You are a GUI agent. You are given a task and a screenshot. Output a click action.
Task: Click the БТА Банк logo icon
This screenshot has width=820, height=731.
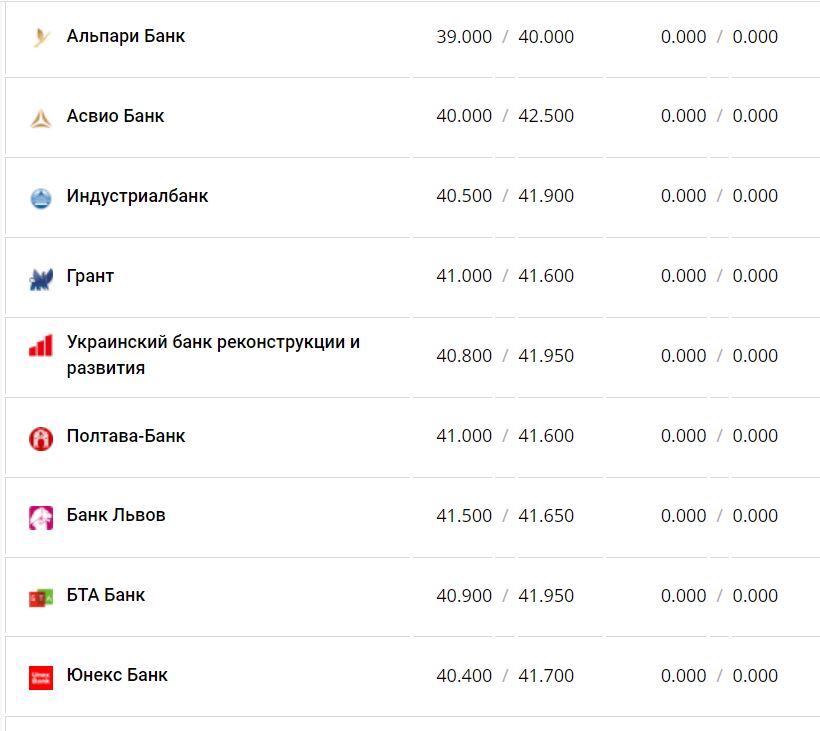(40, 597)
